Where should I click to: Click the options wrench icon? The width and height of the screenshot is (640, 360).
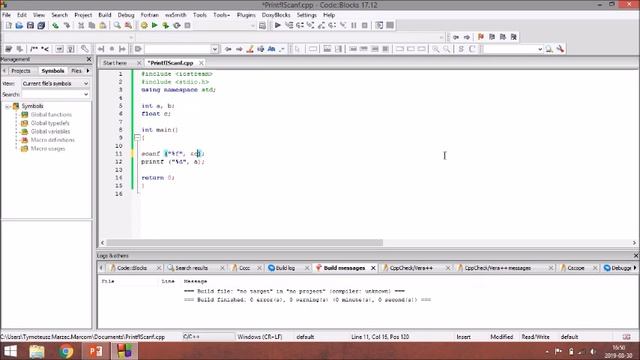tap(560, 49)
